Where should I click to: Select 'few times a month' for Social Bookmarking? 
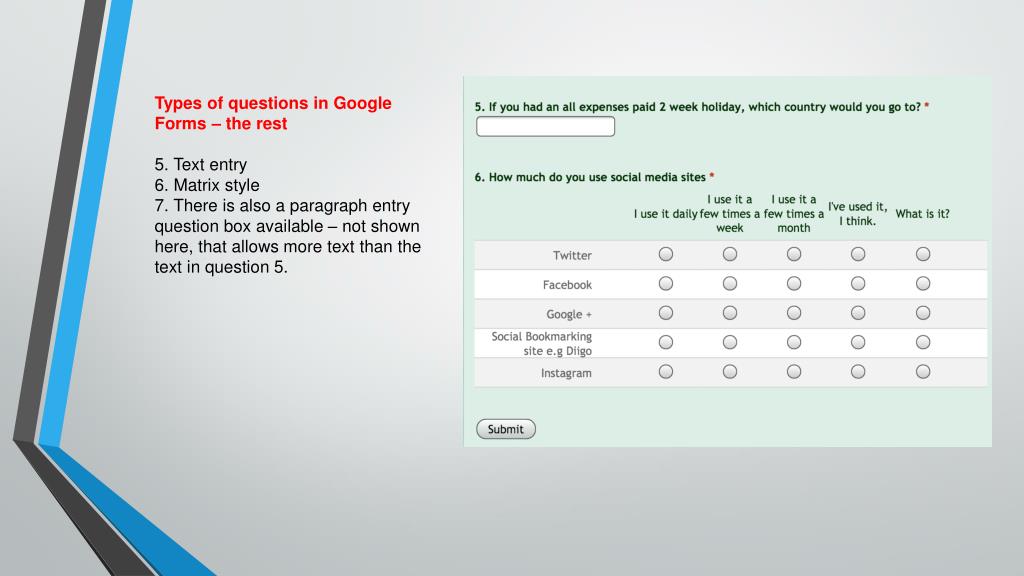[793, 342]
